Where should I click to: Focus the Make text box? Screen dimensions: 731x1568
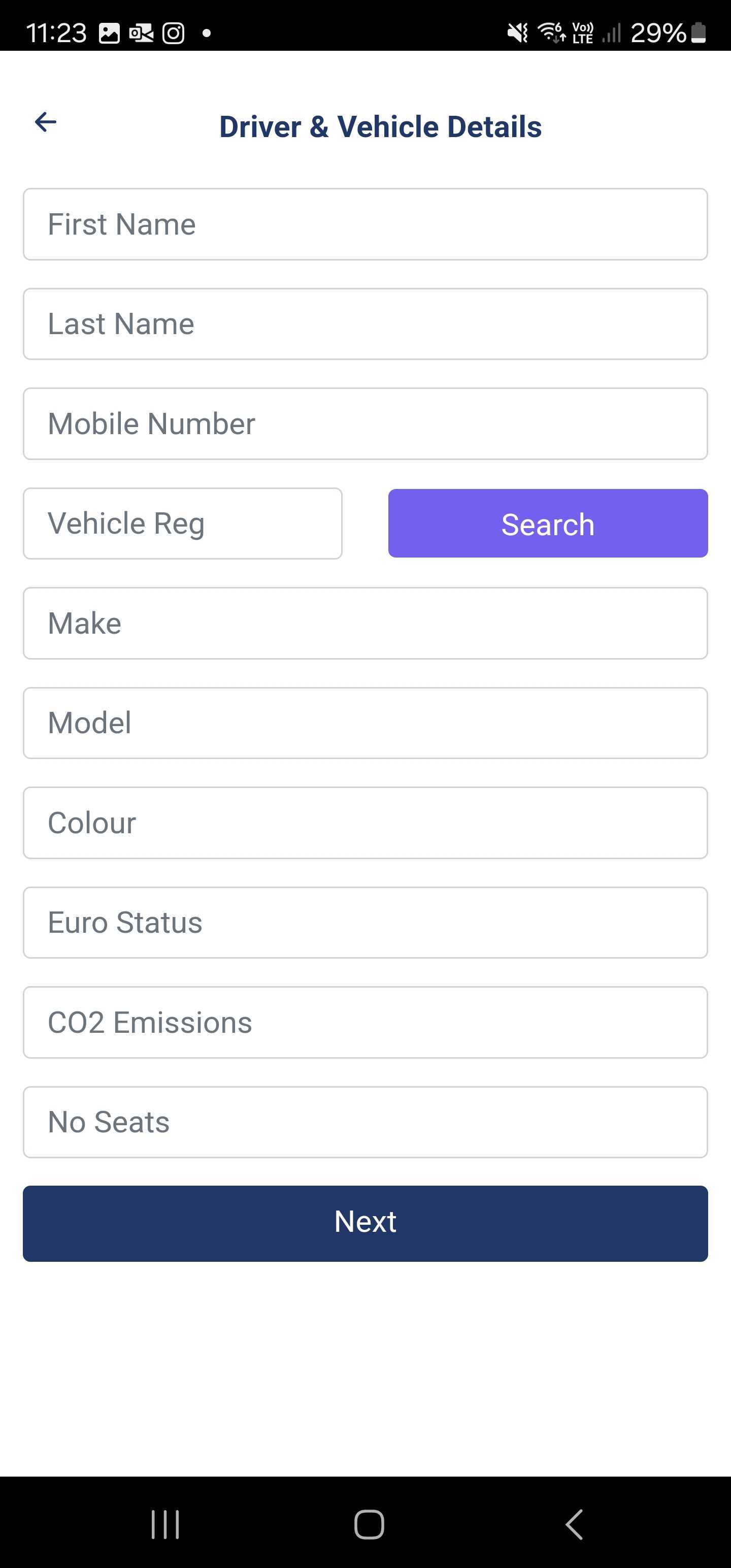coord(365,624)
